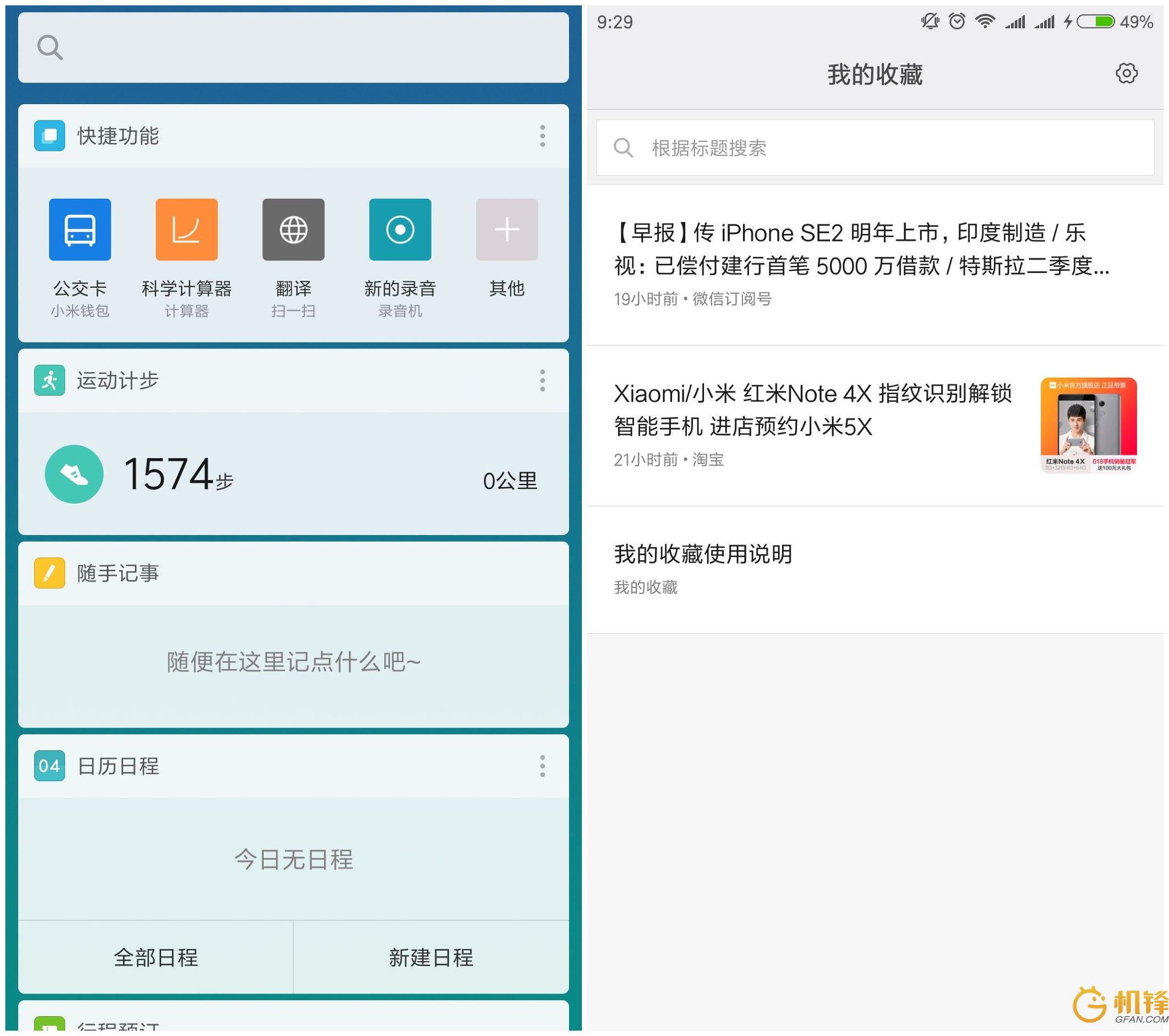Tap the 新建日程 button
Viewport: 1169px width, 1036px height.
click(430, 957)
